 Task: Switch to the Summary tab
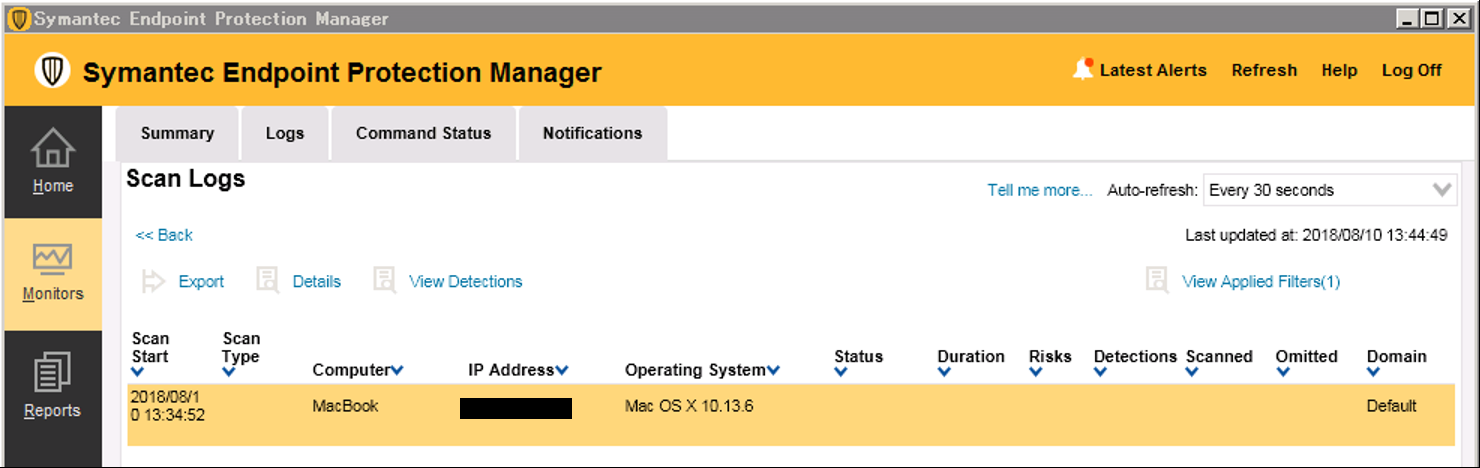(177, 133)
